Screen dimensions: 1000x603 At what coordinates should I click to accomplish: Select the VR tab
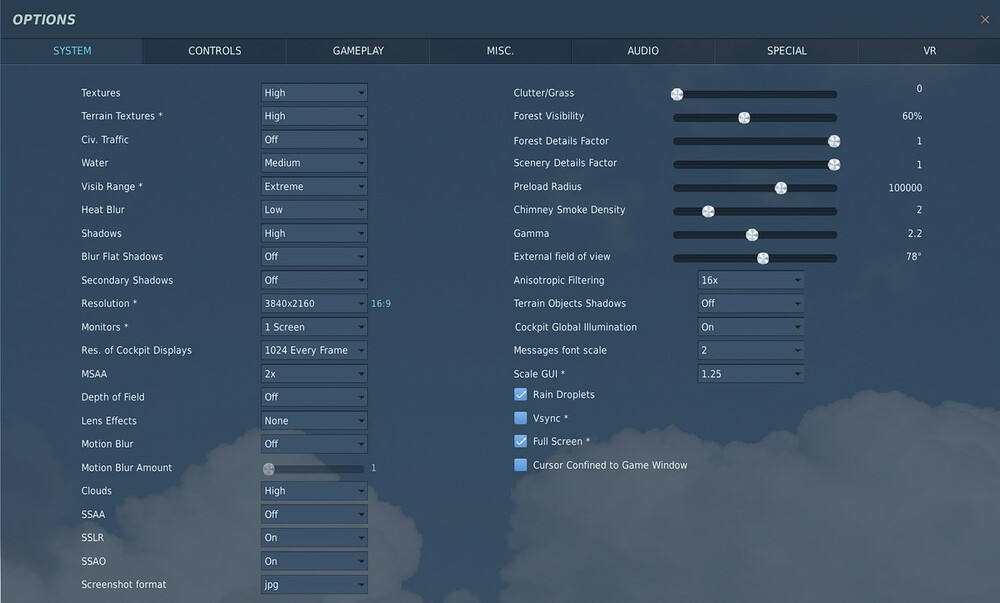[x=928, y=51]
